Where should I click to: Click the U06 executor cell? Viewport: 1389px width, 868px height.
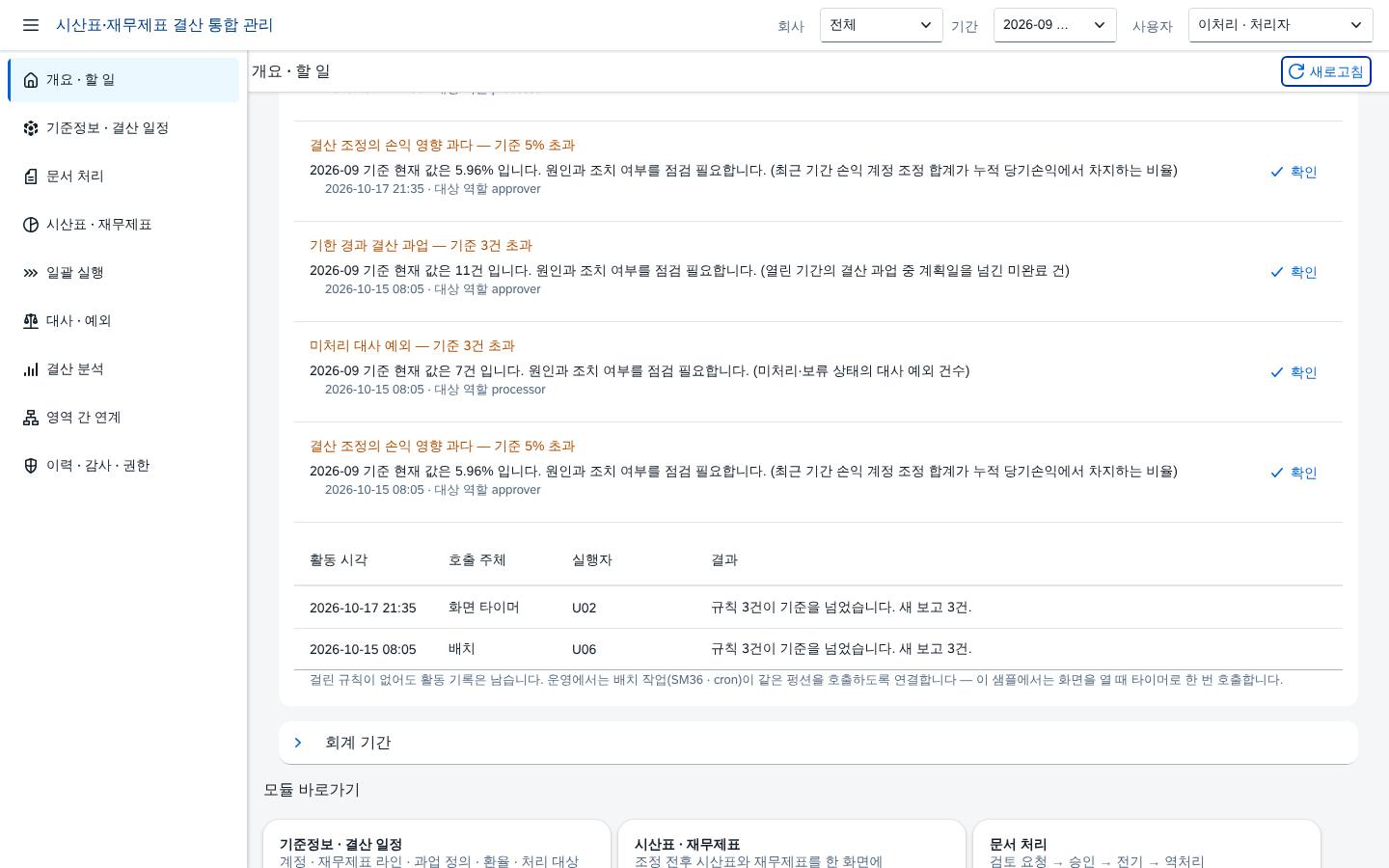click(584, 649)
